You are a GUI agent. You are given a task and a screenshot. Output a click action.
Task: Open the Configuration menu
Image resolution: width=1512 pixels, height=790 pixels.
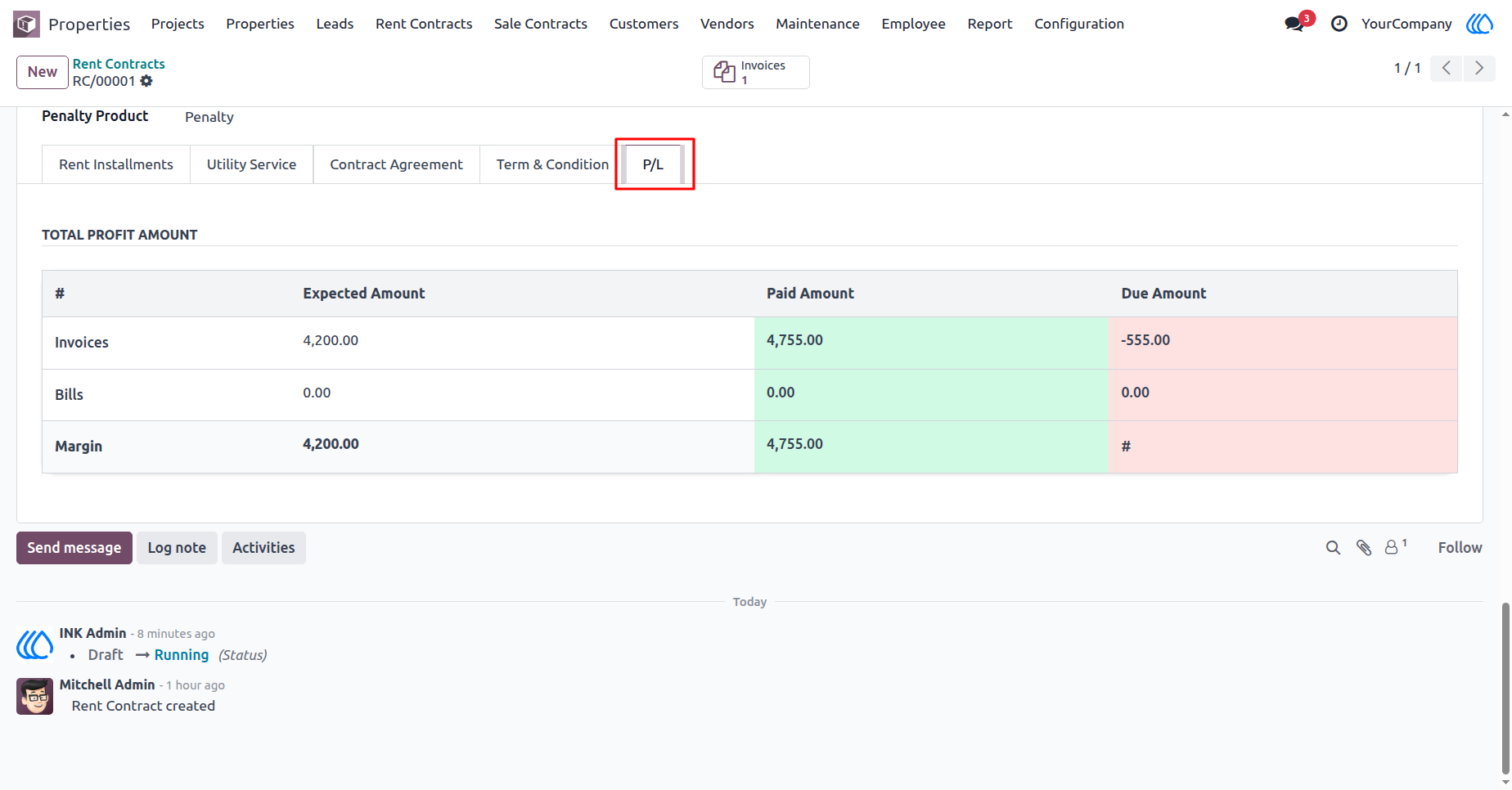click(1079, 24)
